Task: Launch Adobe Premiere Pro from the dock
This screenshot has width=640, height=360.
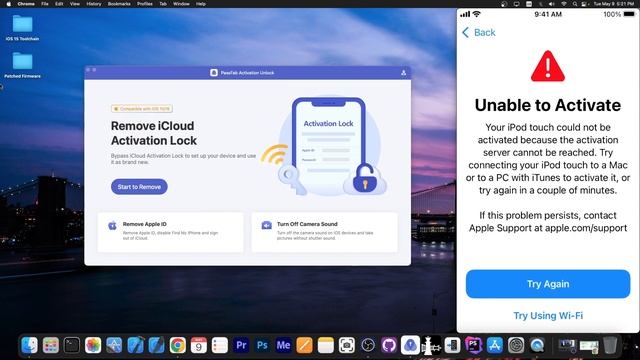Action: pyautogui.click(x=241, y=345)
